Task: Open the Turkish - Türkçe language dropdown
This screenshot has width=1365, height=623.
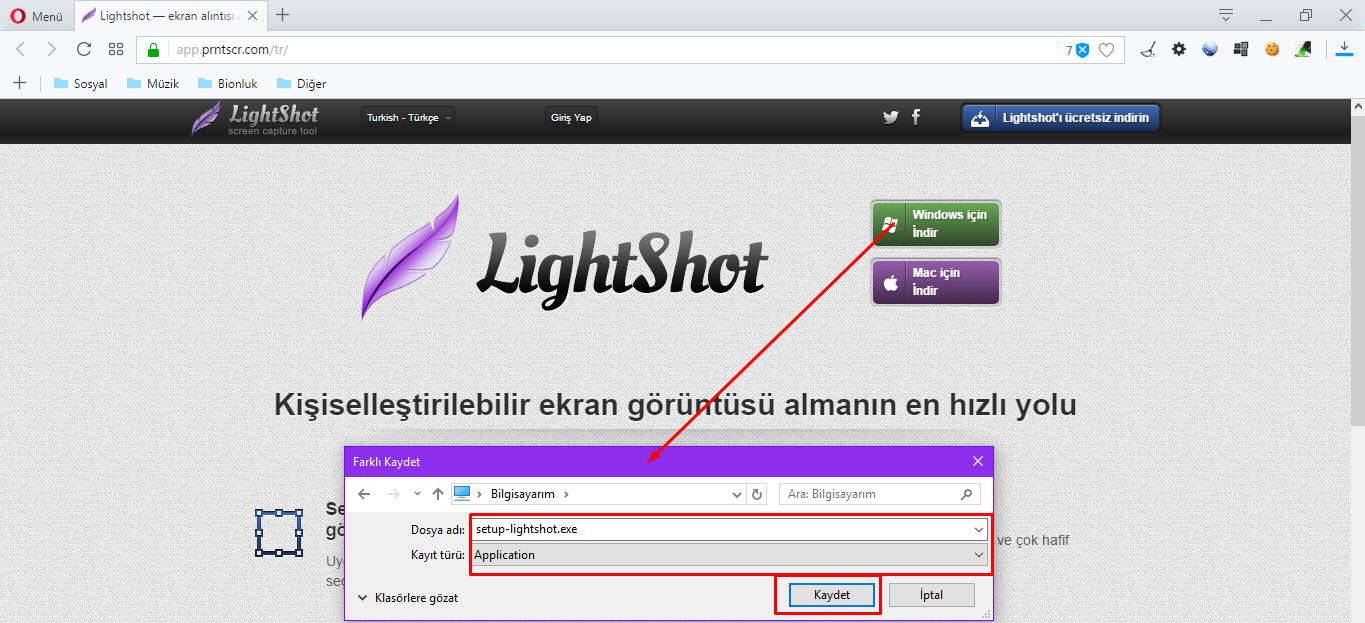Action: tap(407, 118)
